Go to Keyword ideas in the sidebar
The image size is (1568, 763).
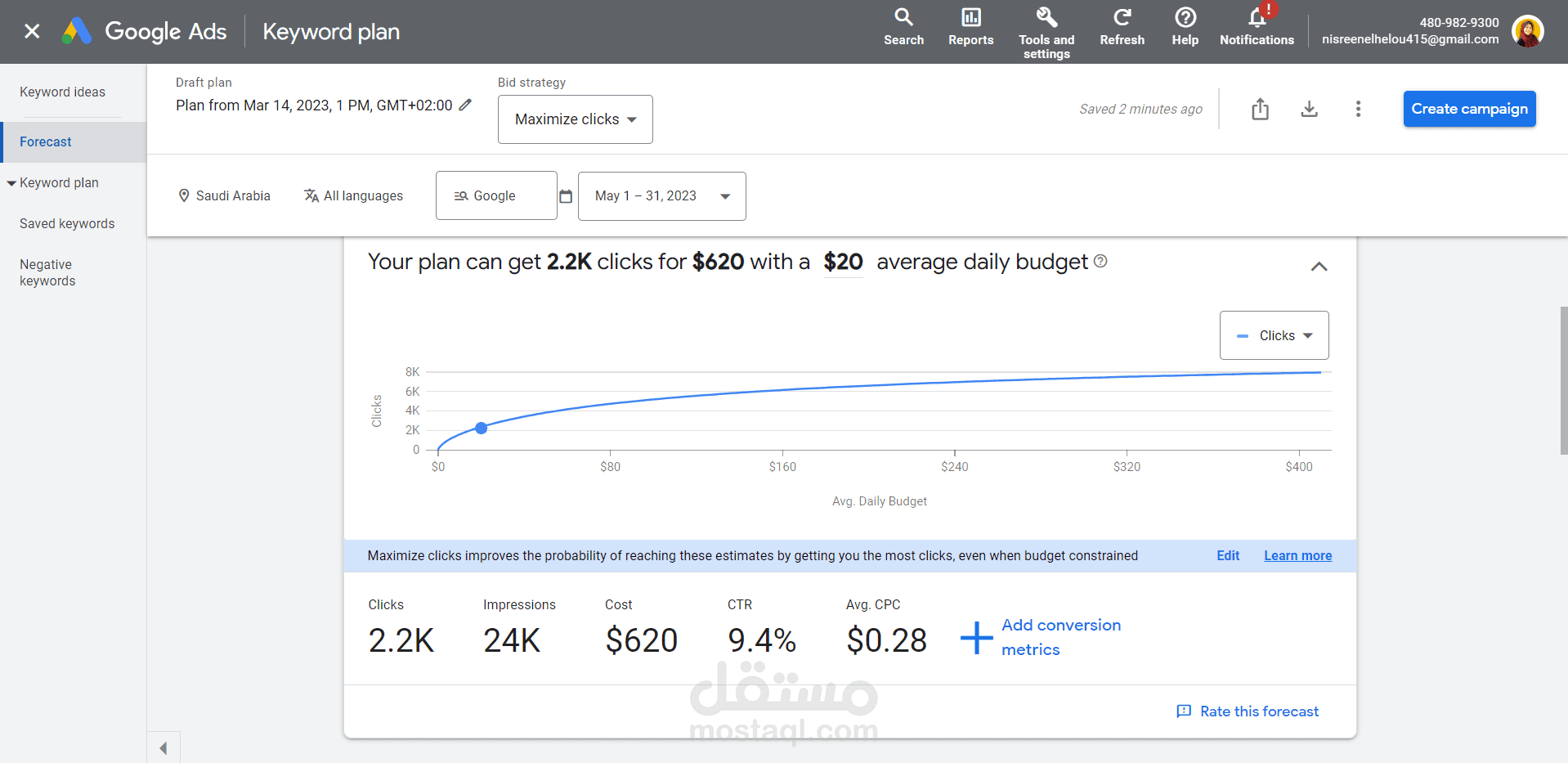pos(63,92)
